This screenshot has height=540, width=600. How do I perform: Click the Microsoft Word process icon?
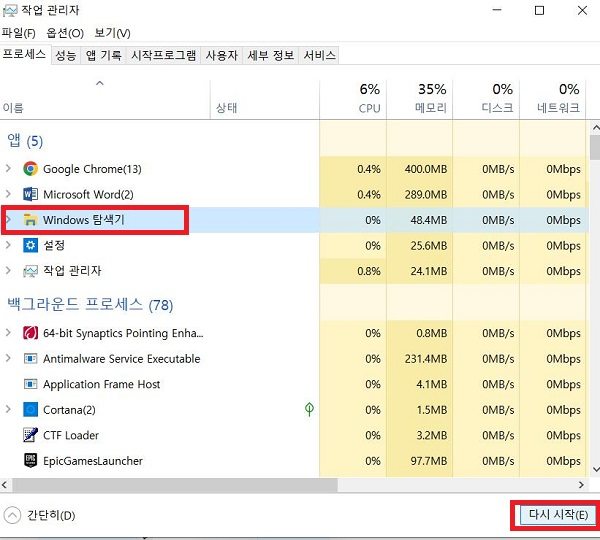(x=30, y=194)
